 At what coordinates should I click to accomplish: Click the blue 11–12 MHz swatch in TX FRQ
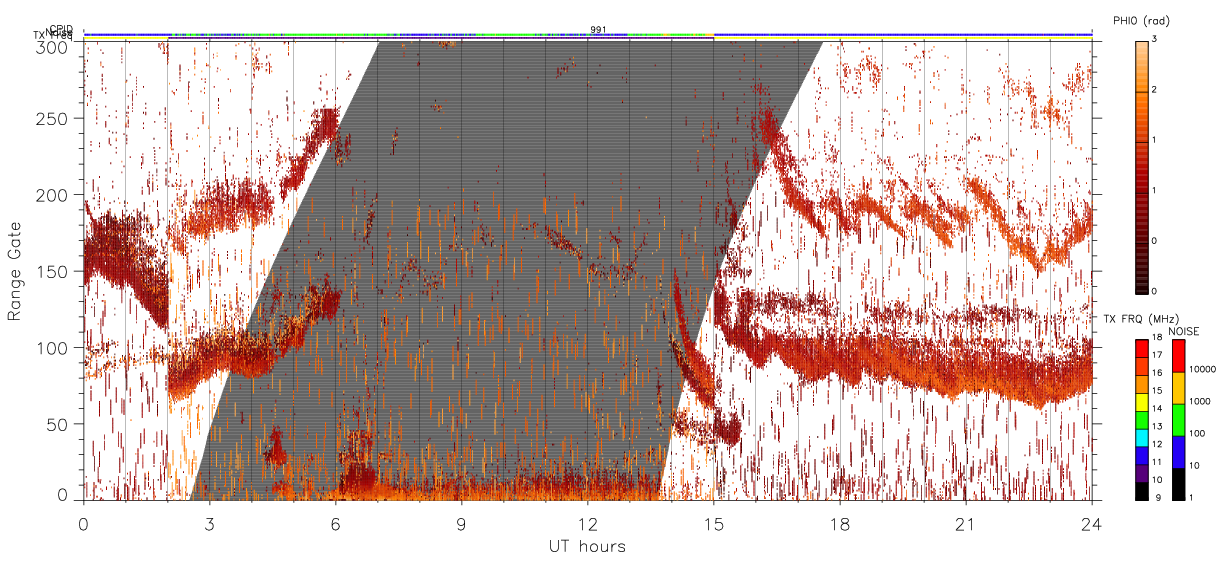[x=1142, y=455]
